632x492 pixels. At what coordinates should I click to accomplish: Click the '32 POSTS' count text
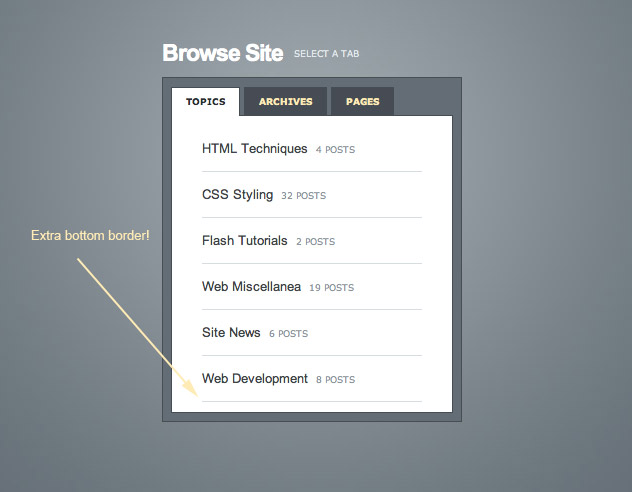click(304, 196)
